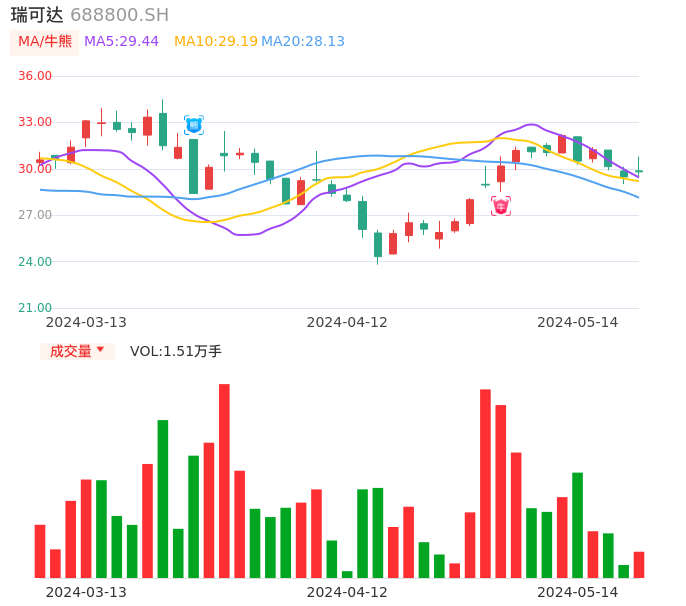This screenshot has height=606, width=686.
Task: Click the pink bull signal marker
Action: [x=501, y=206]
